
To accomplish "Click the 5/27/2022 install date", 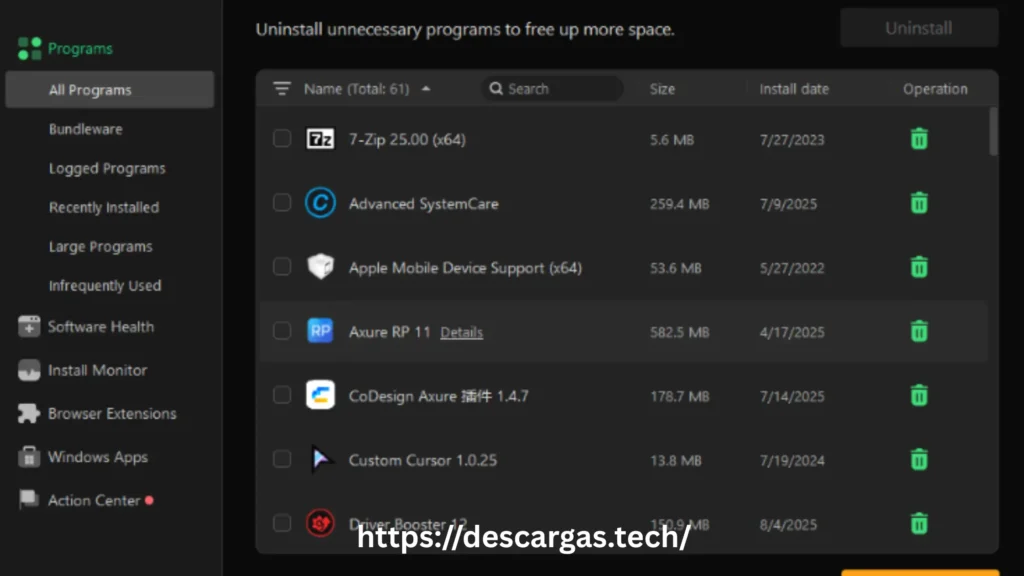I will point(792,268).
